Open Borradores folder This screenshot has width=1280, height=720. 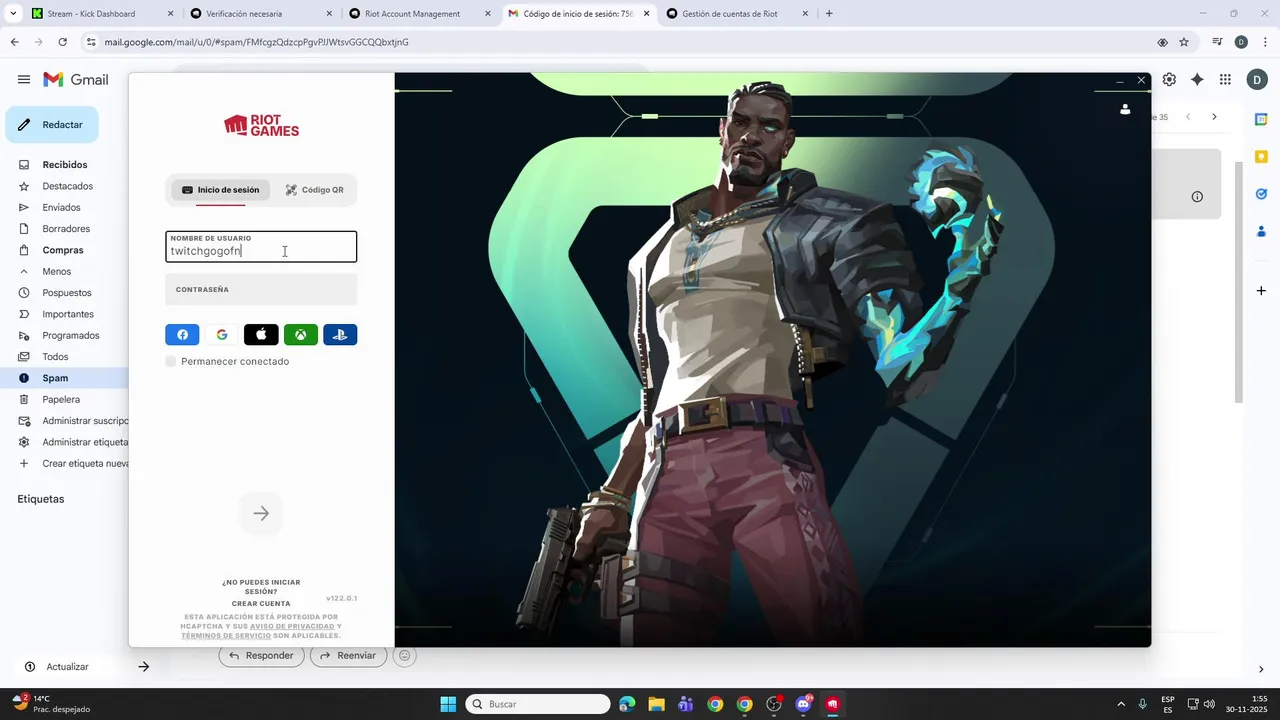[66, 229]
